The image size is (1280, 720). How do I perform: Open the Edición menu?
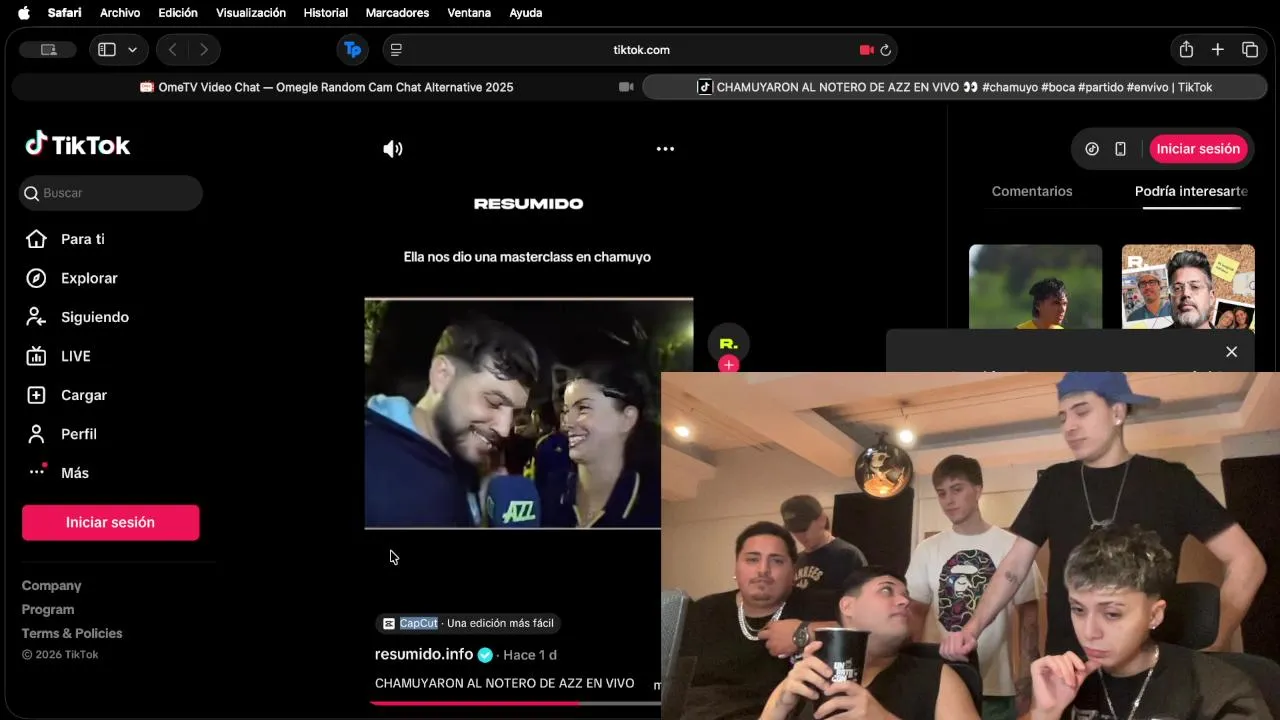tap(178, 13)
